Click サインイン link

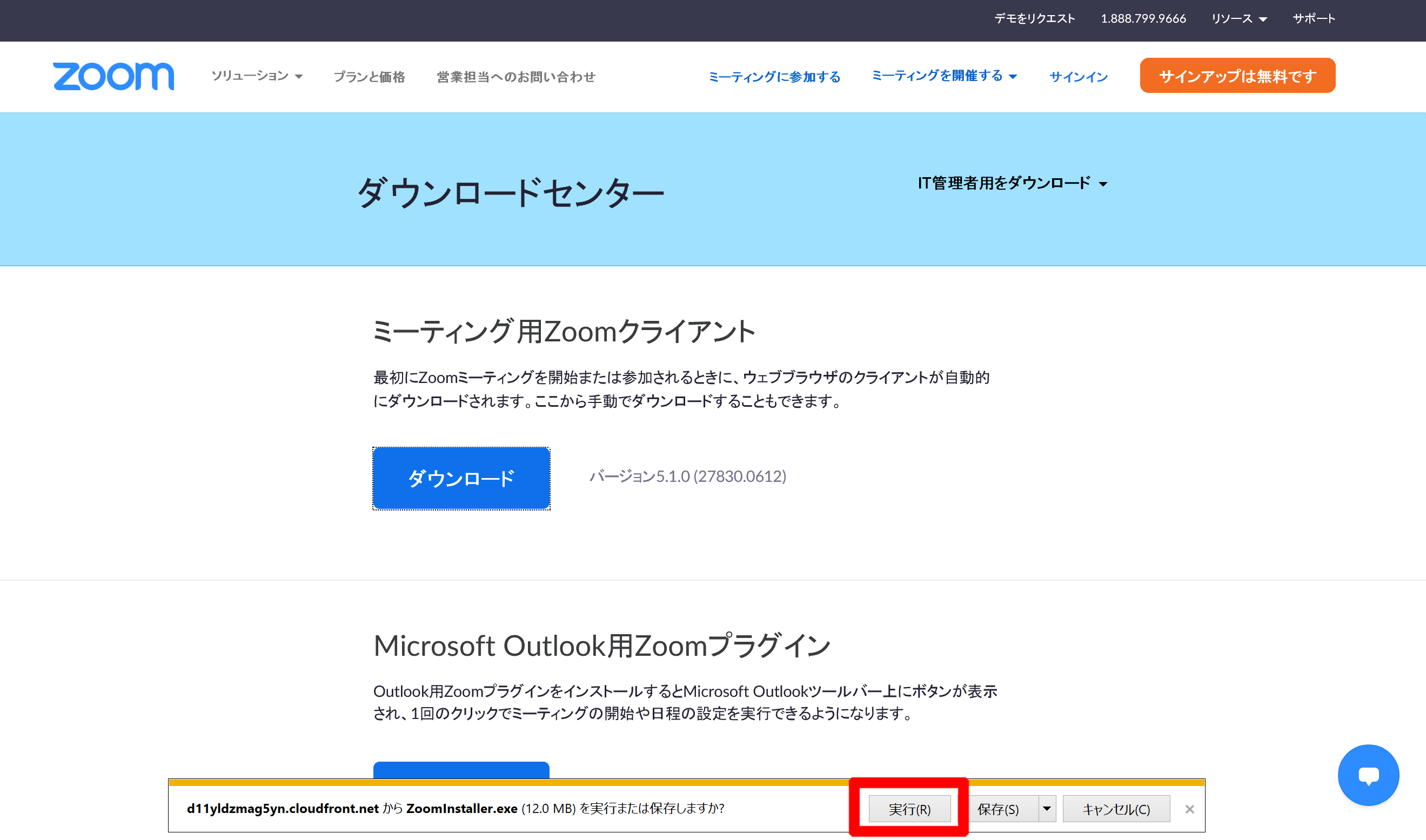(x=1078, y=76)
